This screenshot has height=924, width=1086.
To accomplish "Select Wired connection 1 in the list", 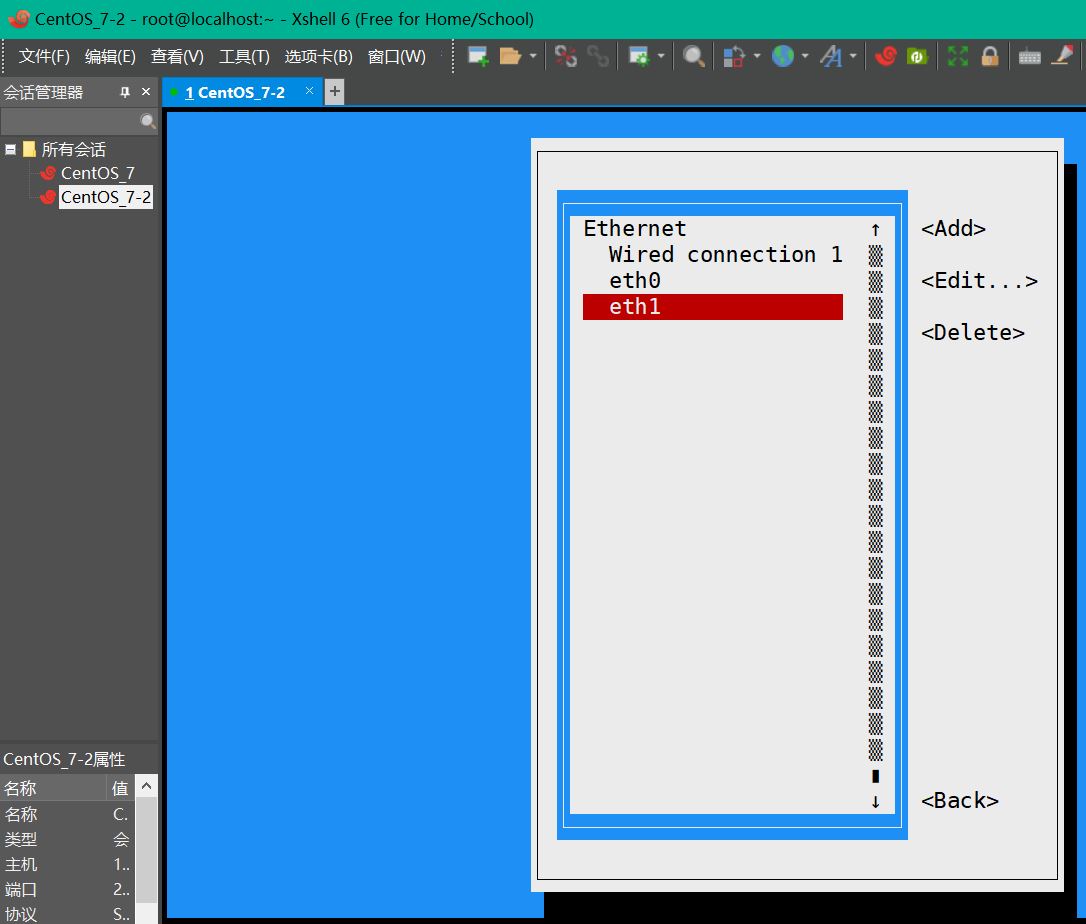I will click(725, 255).
